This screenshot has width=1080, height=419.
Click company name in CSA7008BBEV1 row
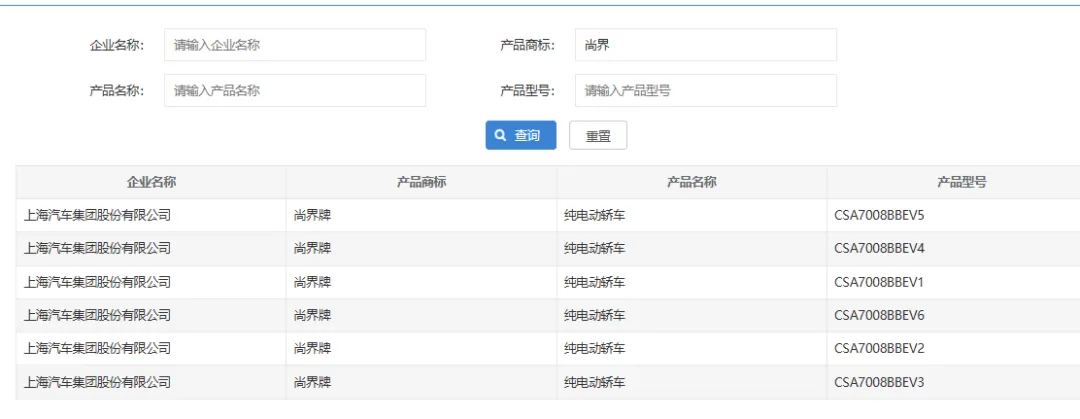click(97, 282)
